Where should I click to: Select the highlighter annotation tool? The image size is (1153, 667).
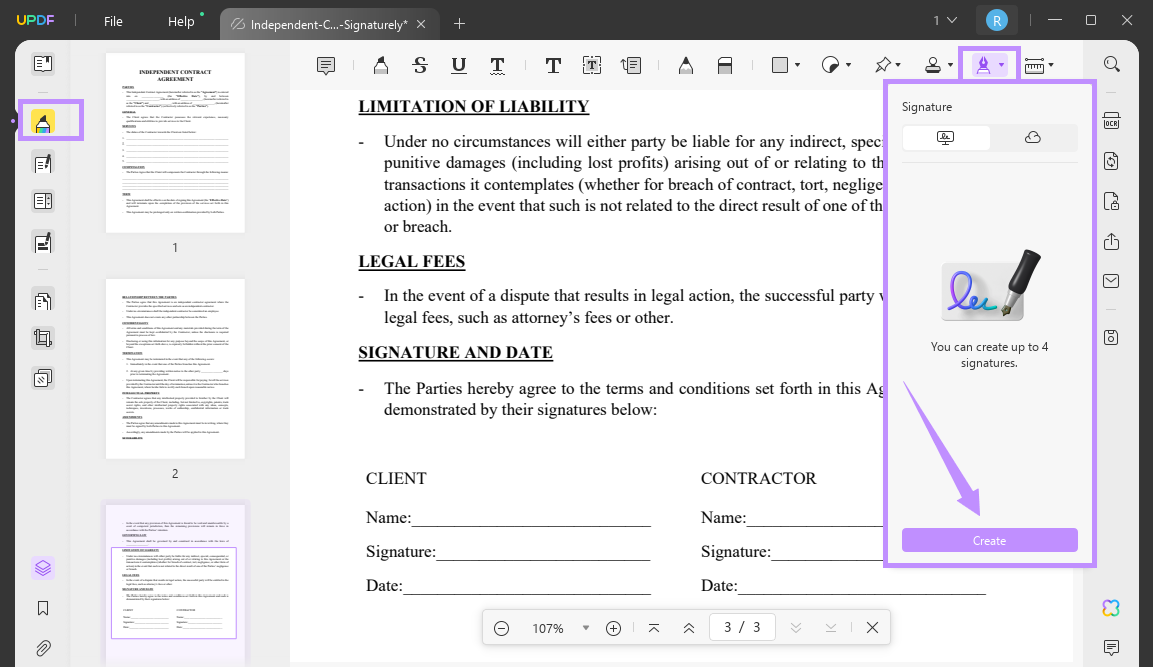click(380, 64)
